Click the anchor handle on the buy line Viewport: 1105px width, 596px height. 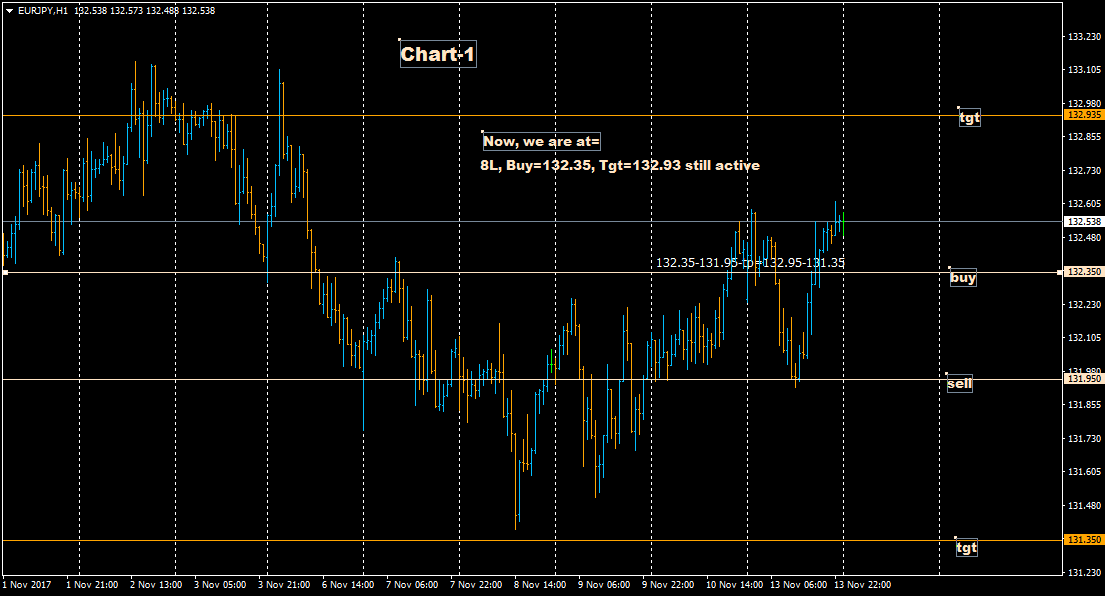pos(5,272)
